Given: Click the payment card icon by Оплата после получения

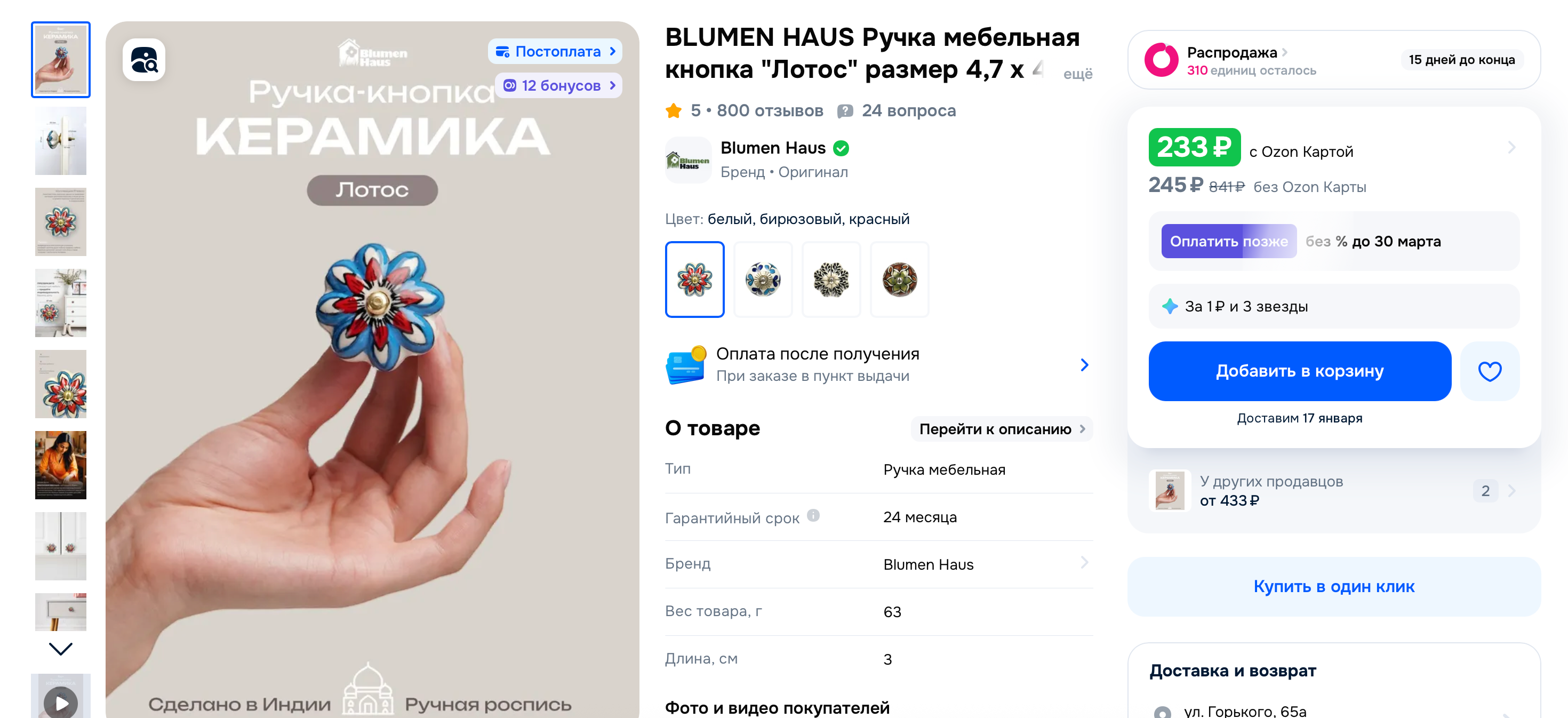Looking at the screenshot, I should pyautogui.click(x=686, y=365).
